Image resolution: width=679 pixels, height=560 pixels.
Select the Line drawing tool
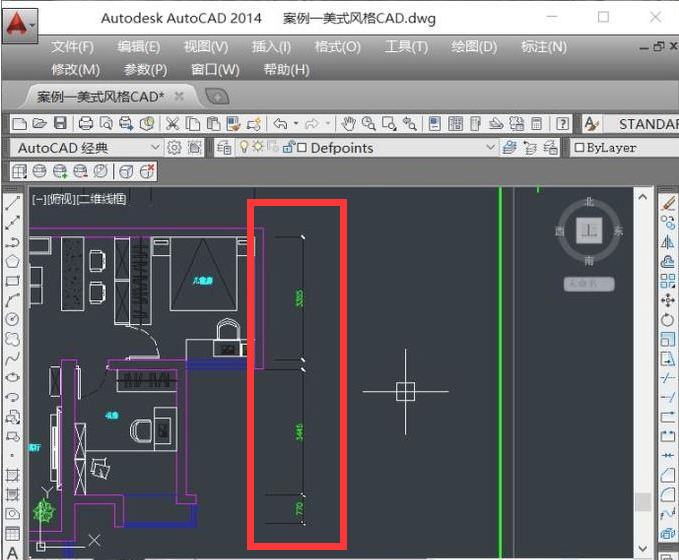tap(13, 203)
